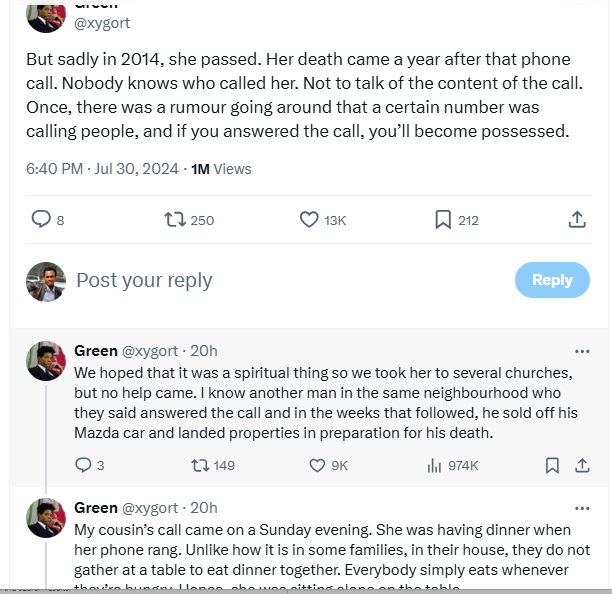
Task: Like the churches reply with 9K likes
Action: (317, 465)
